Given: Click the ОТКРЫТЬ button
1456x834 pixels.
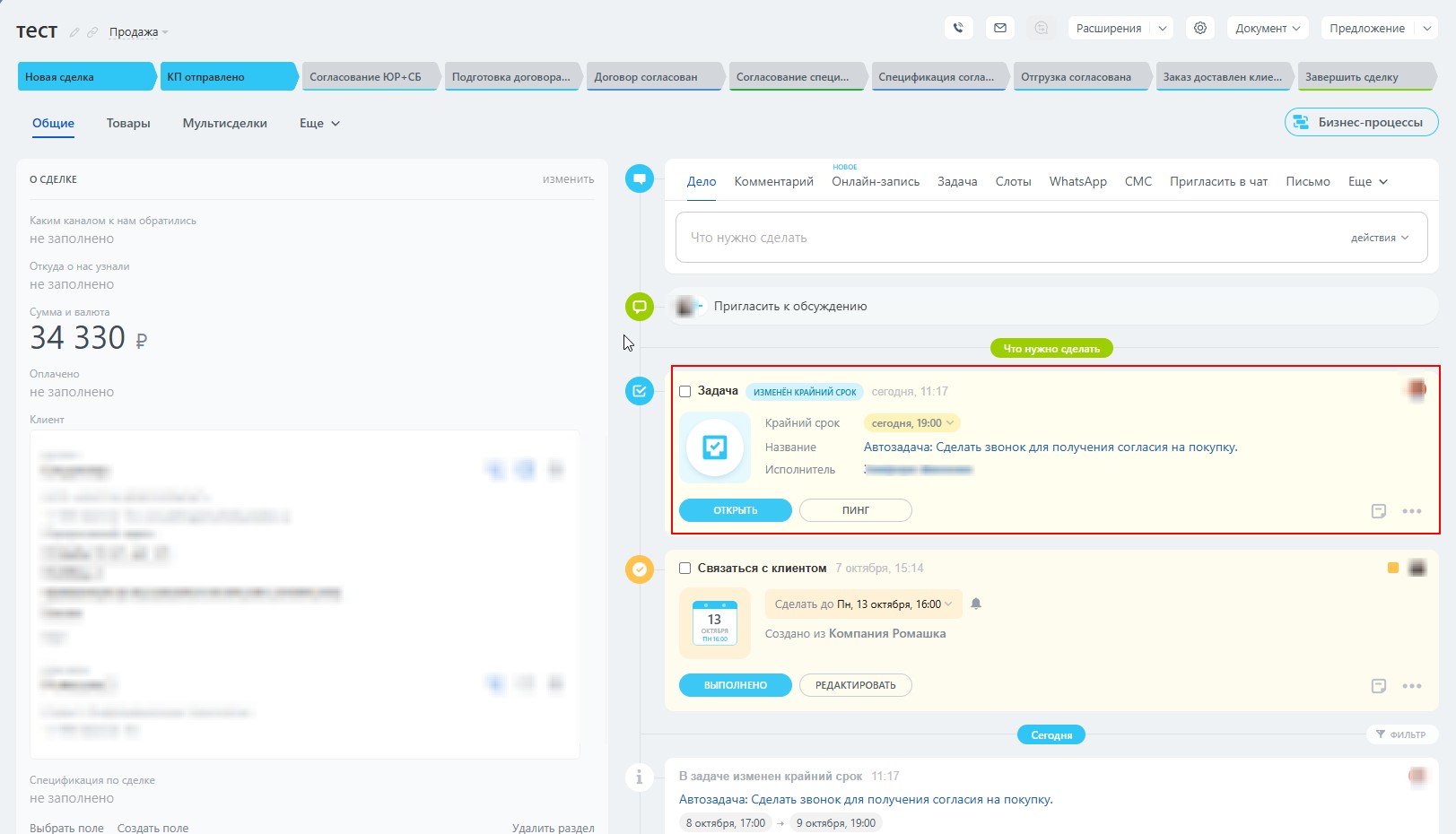Looking at the screenshot, I should 736,510.
